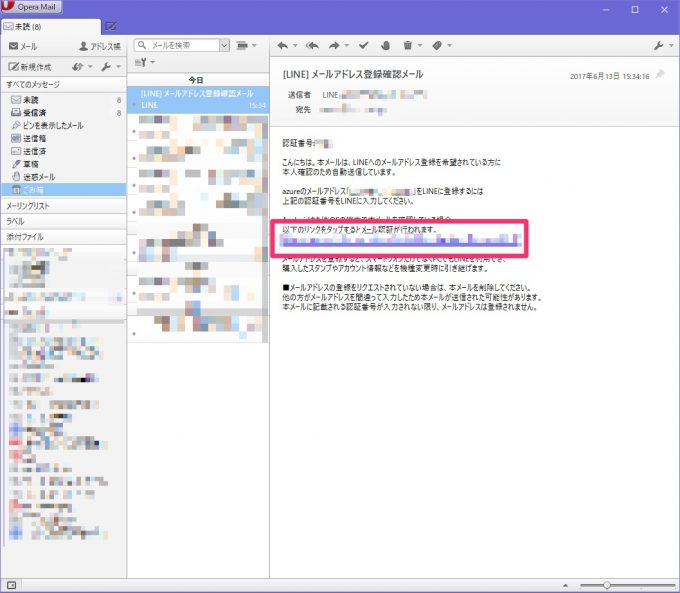Click the Reply All icon

(x=312, y=45)
